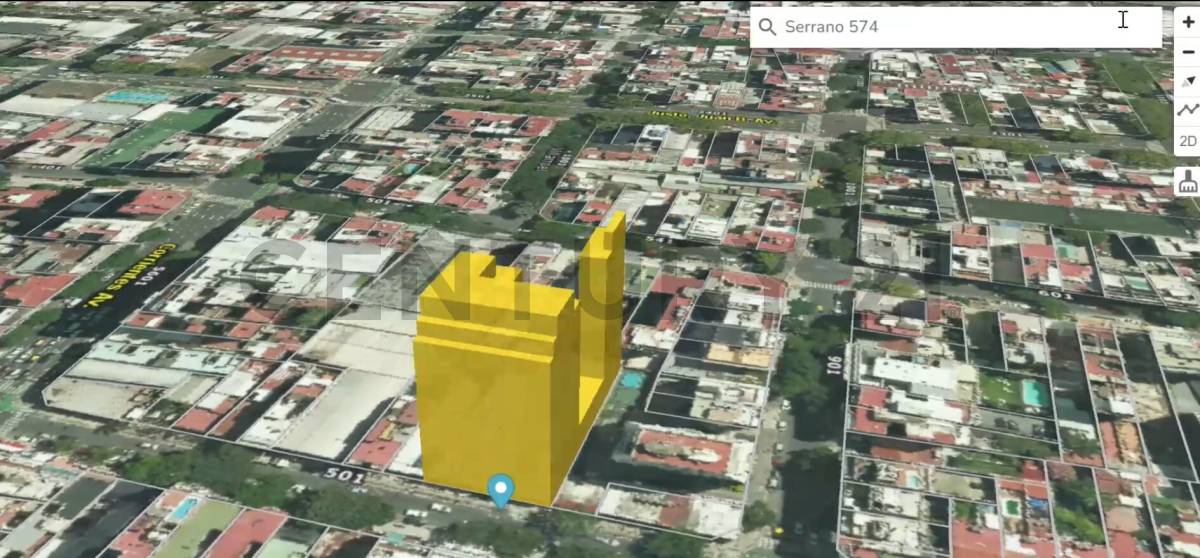Click the swimming pool in the right-side garden
1200x558 pixels.
coord(1035,393)
